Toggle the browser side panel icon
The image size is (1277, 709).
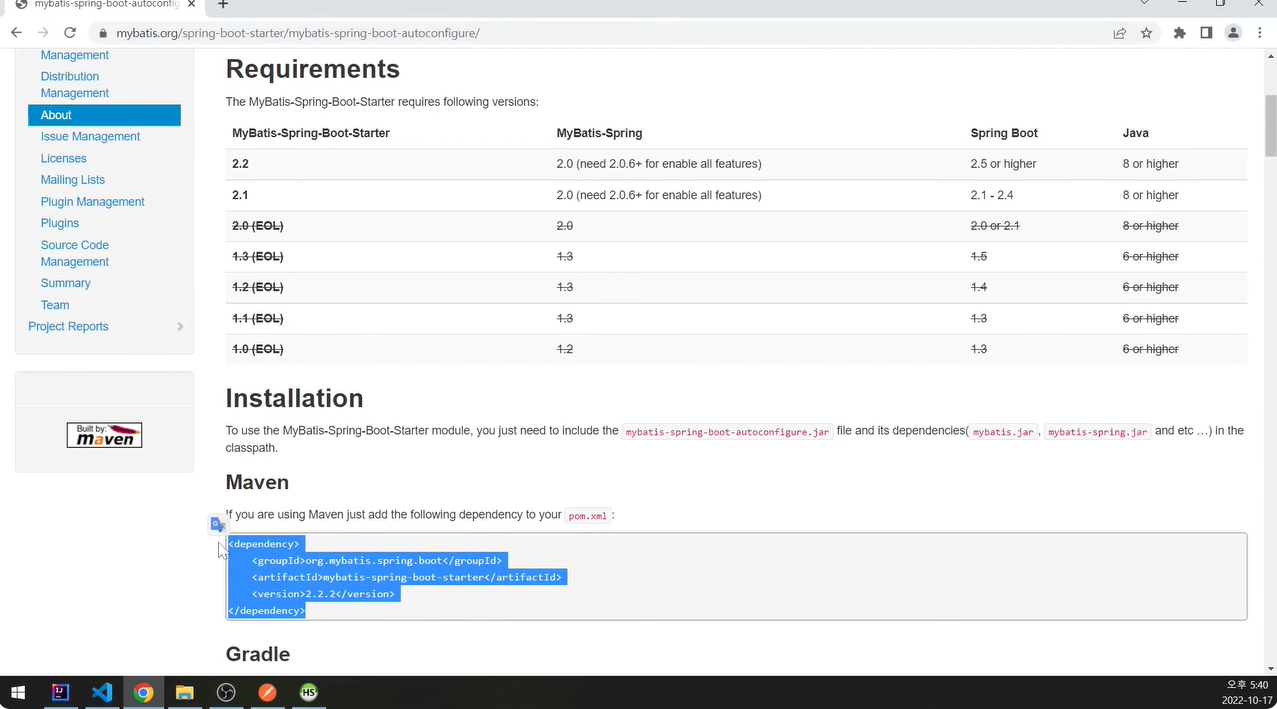pos(1206,33)
